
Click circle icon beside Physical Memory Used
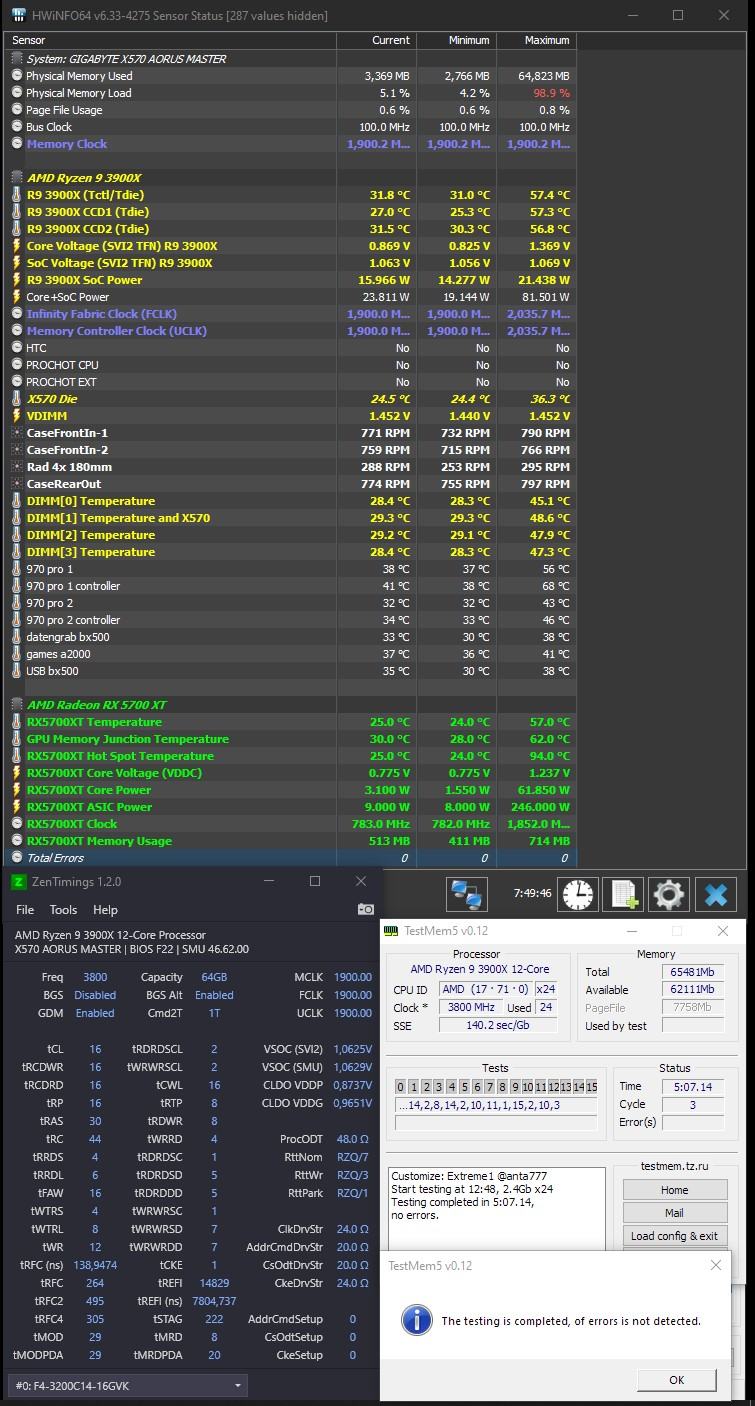pos(16,76)
